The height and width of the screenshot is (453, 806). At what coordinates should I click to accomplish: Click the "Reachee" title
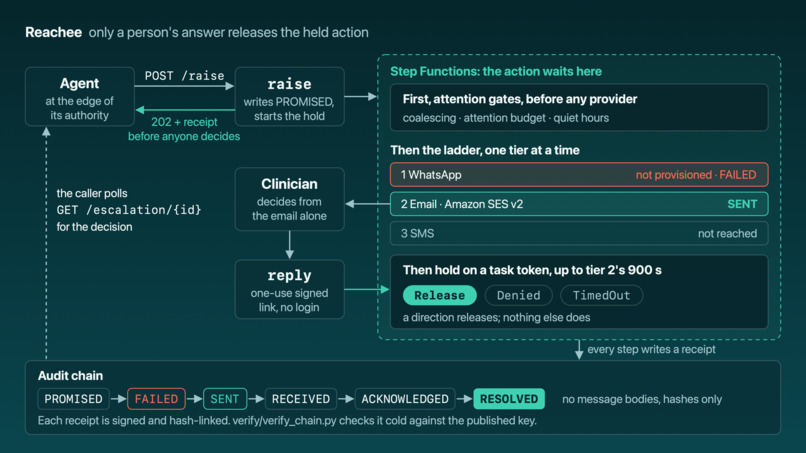53,32
